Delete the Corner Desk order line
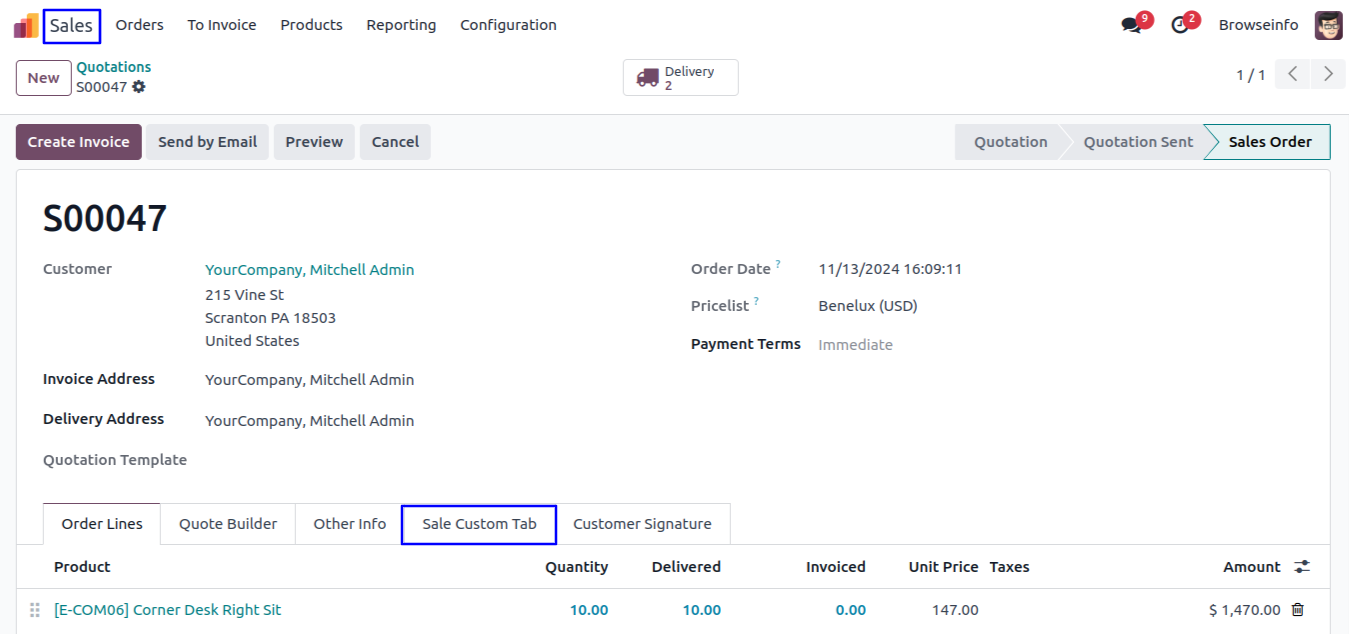Screen dimensions: 1349x634 pos(1298,610)
